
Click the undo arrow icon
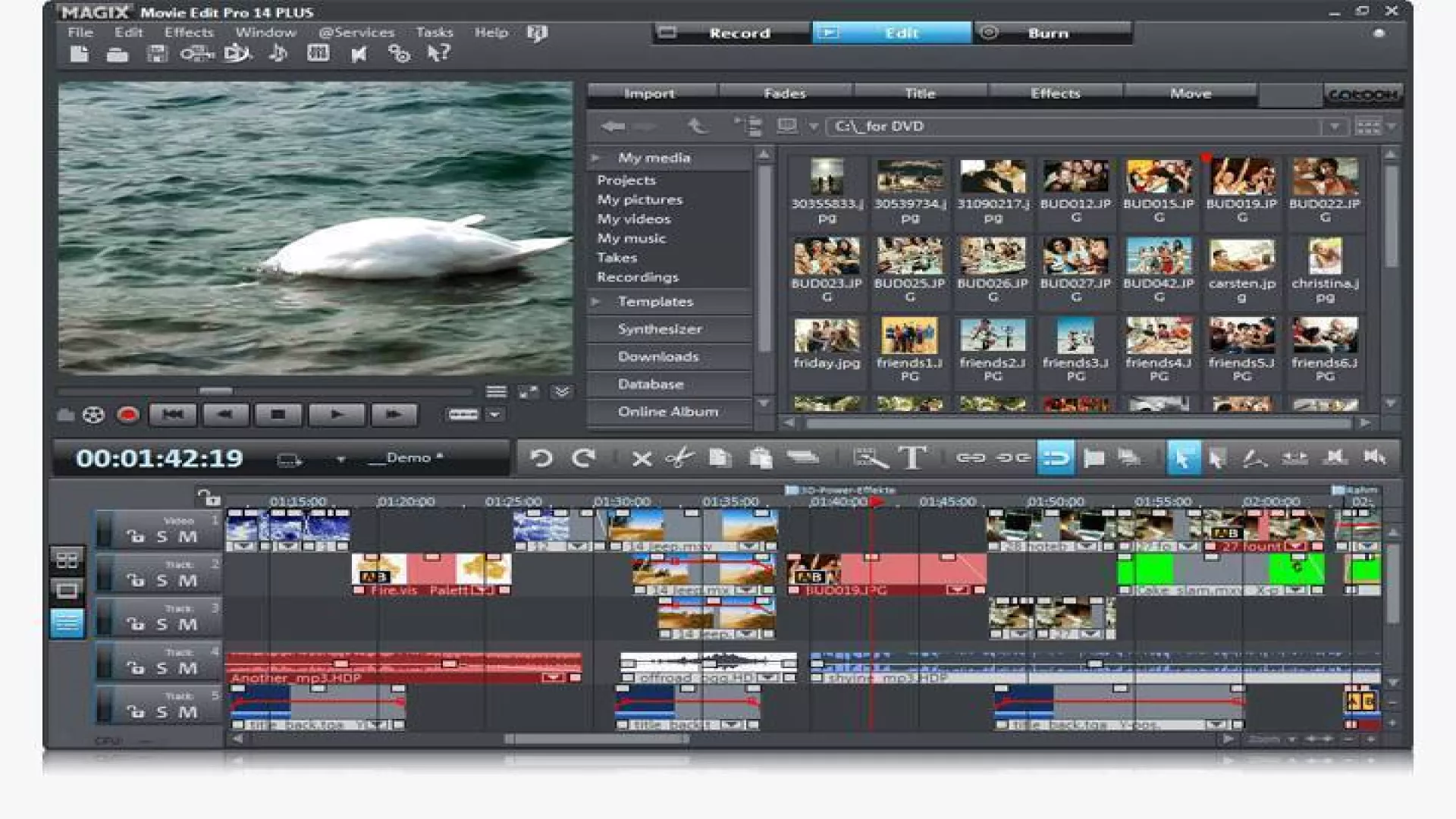click(541, 458)
